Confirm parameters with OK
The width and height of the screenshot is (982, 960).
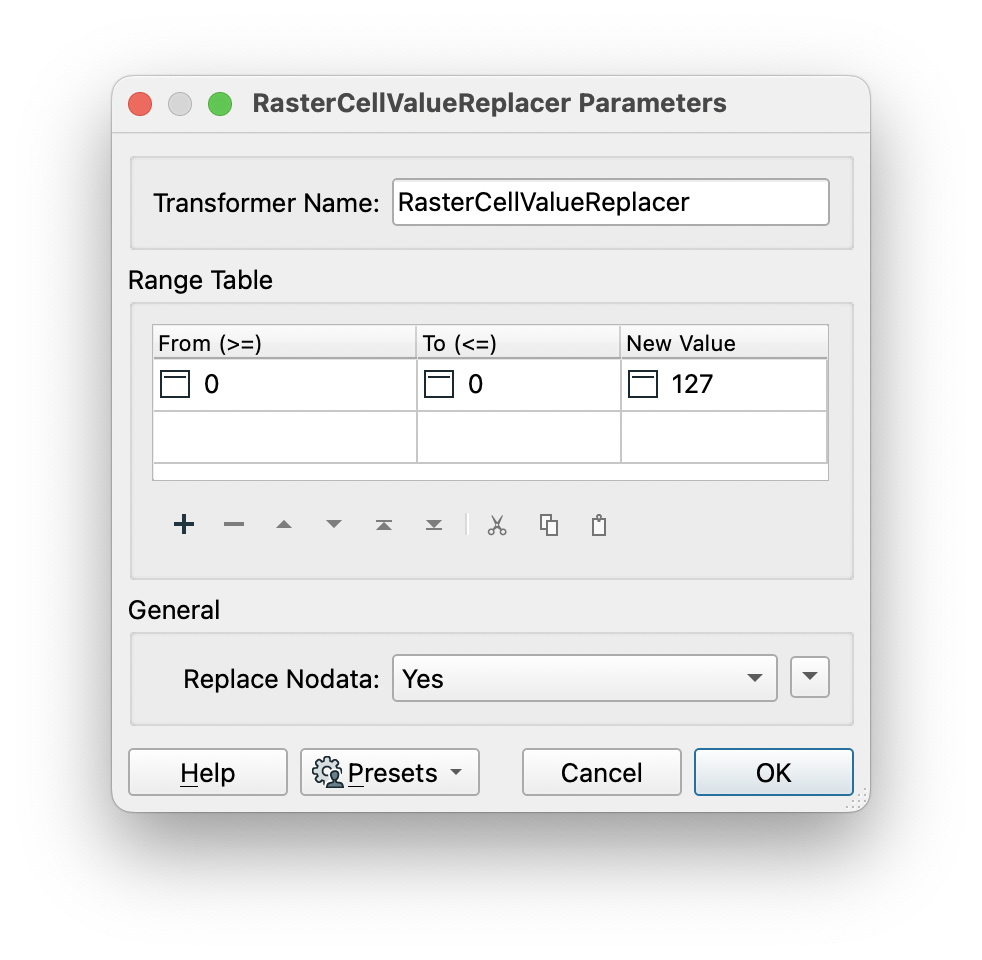click(773, 772)
